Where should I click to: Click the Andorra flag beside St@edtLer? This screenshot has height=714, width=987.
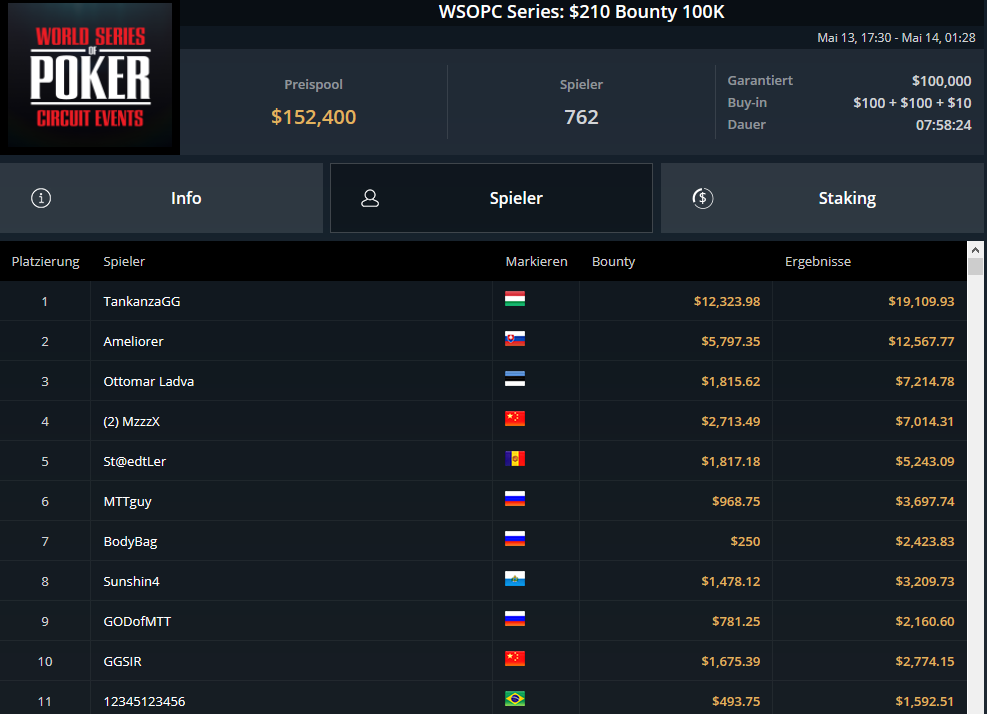[515, 458]
